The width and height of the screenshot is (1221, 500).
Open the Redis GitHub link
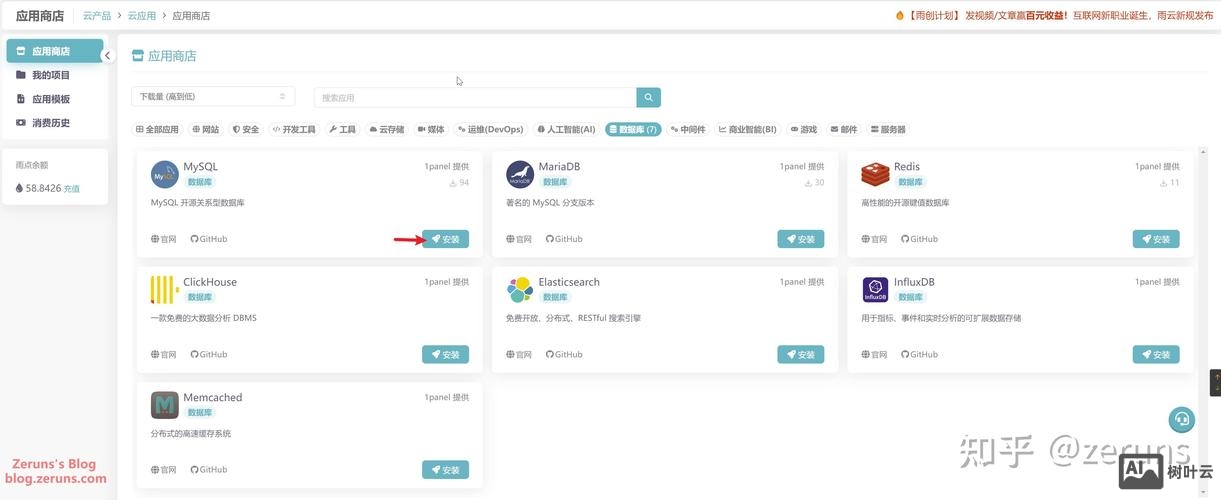tap(919, 239)
